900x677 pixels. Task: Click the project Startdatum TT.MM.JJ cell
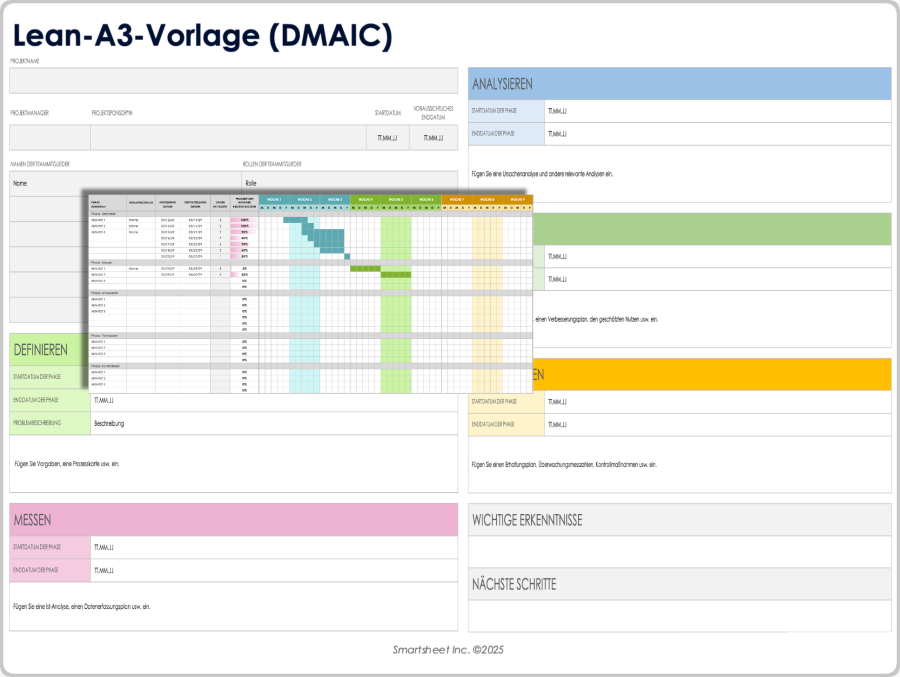(387, 138)
